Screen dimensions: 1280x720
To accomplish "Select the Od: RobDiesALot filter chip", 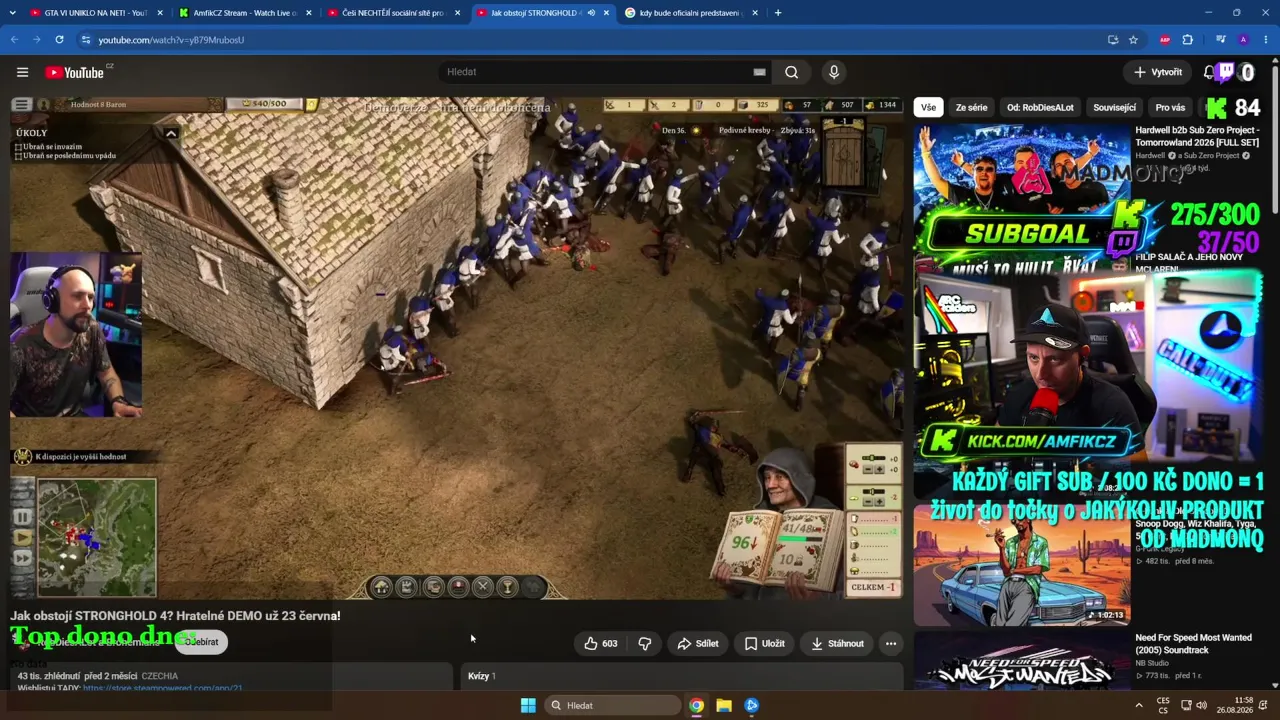I will pyautogui.click(x=1040, y=107).
